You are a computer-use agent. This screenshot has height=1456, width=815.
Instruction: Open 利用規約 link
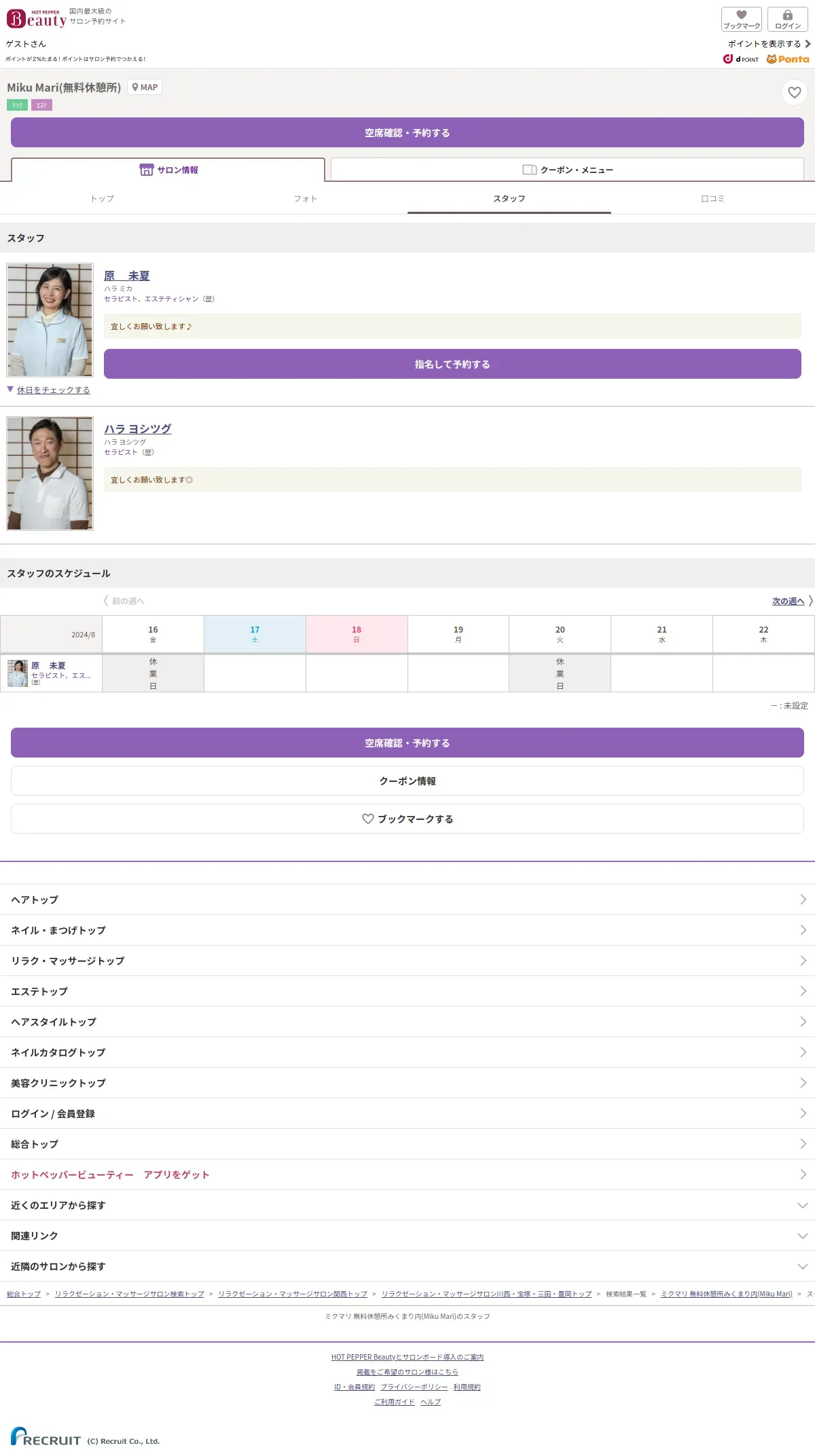pyautogui.click(x=467, y=1387)
